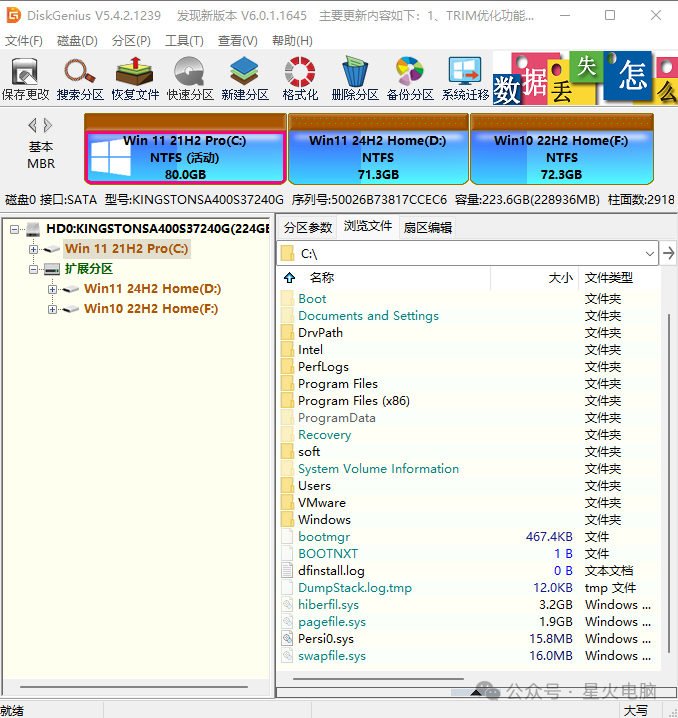Select the Documents and Settings folder
Screen dimensions: 678x718
point(369,315)
